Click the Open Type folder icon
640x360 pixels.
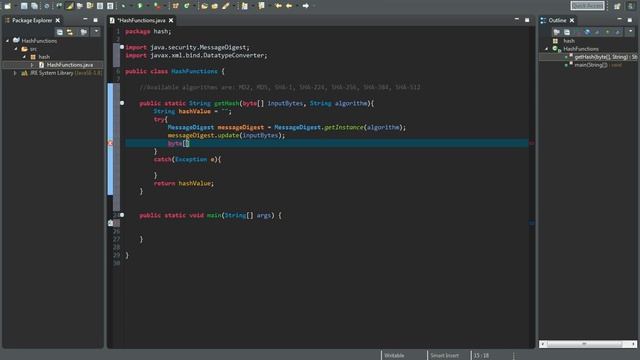point(204,6)
